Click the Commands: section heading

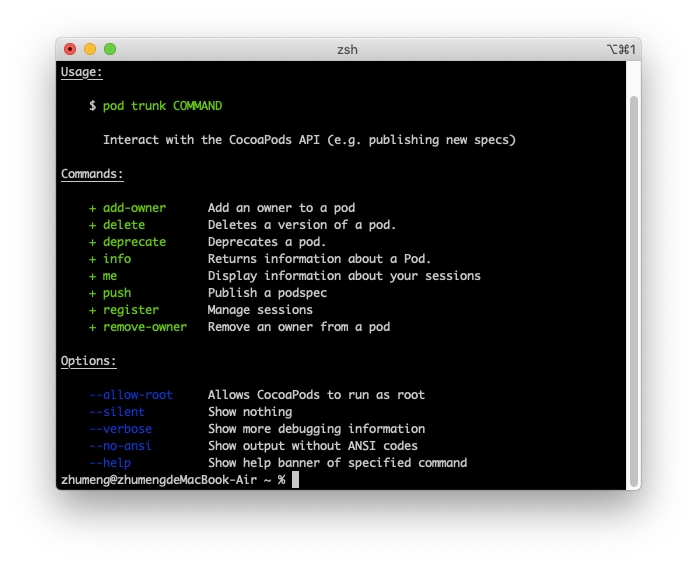pyautogui.click(x=92, y=174)
